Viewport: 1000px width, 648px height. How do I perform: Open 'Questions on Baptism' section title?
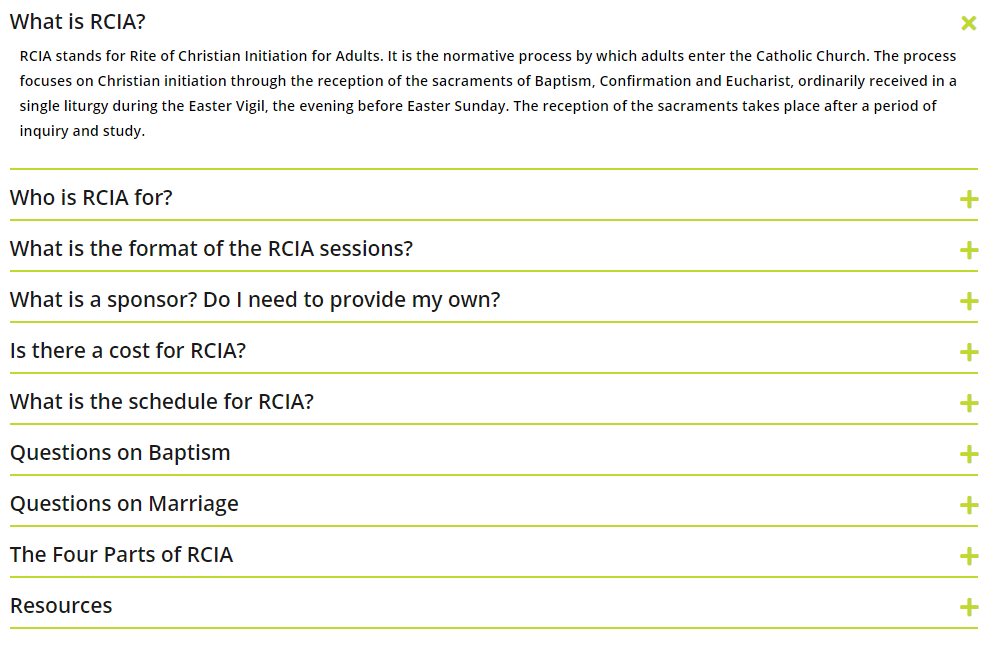(x=120, y=453)
